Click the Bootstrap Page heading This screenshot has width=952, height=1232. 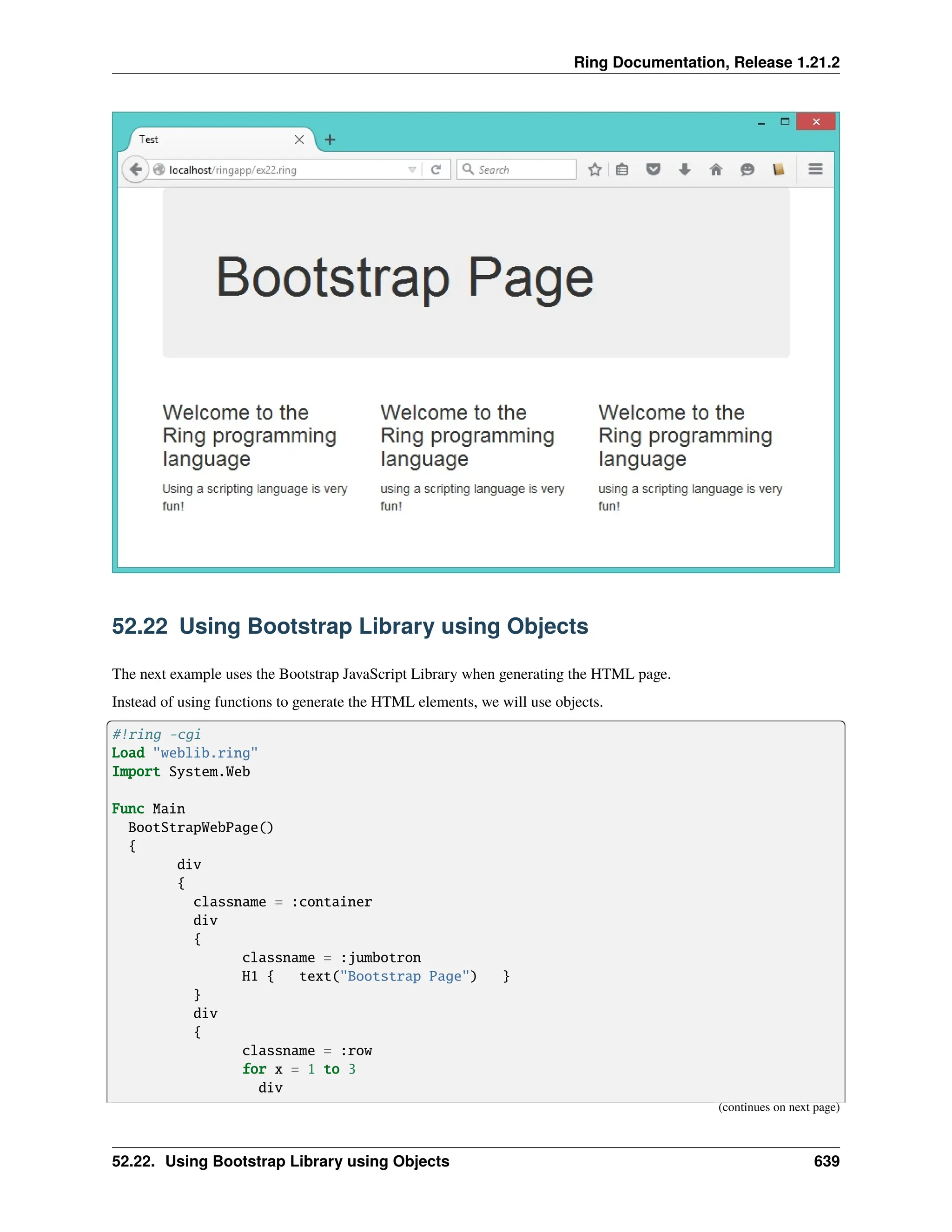tap(404, 277)
